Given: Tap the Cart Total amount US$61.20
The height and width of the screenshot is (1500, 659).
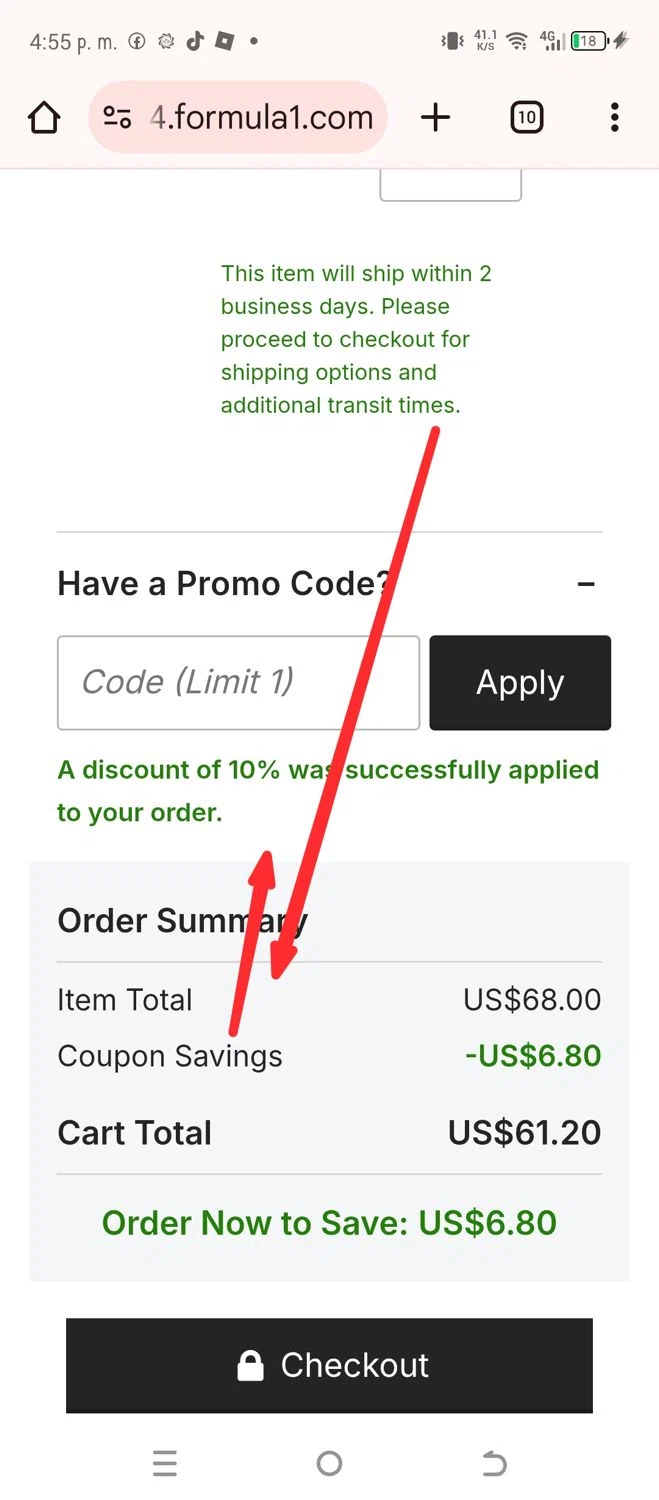Looking at the screenshot, I should [x=524, y=1133].
